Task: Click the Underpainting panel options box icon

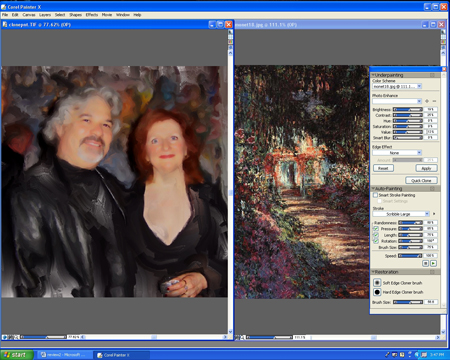Action: pos(432,75)
